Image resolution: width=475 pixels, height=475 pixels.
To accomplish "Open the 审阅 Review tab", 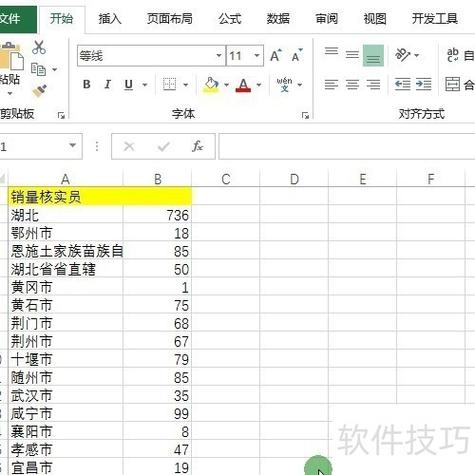I will (x=327, y=19).
